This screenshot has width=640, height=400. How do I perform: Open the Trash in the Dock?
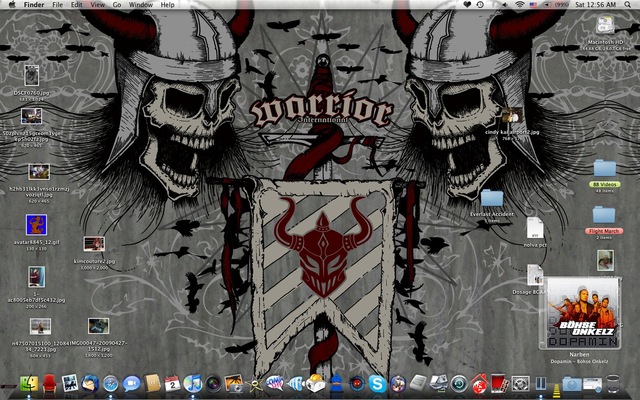613,384
